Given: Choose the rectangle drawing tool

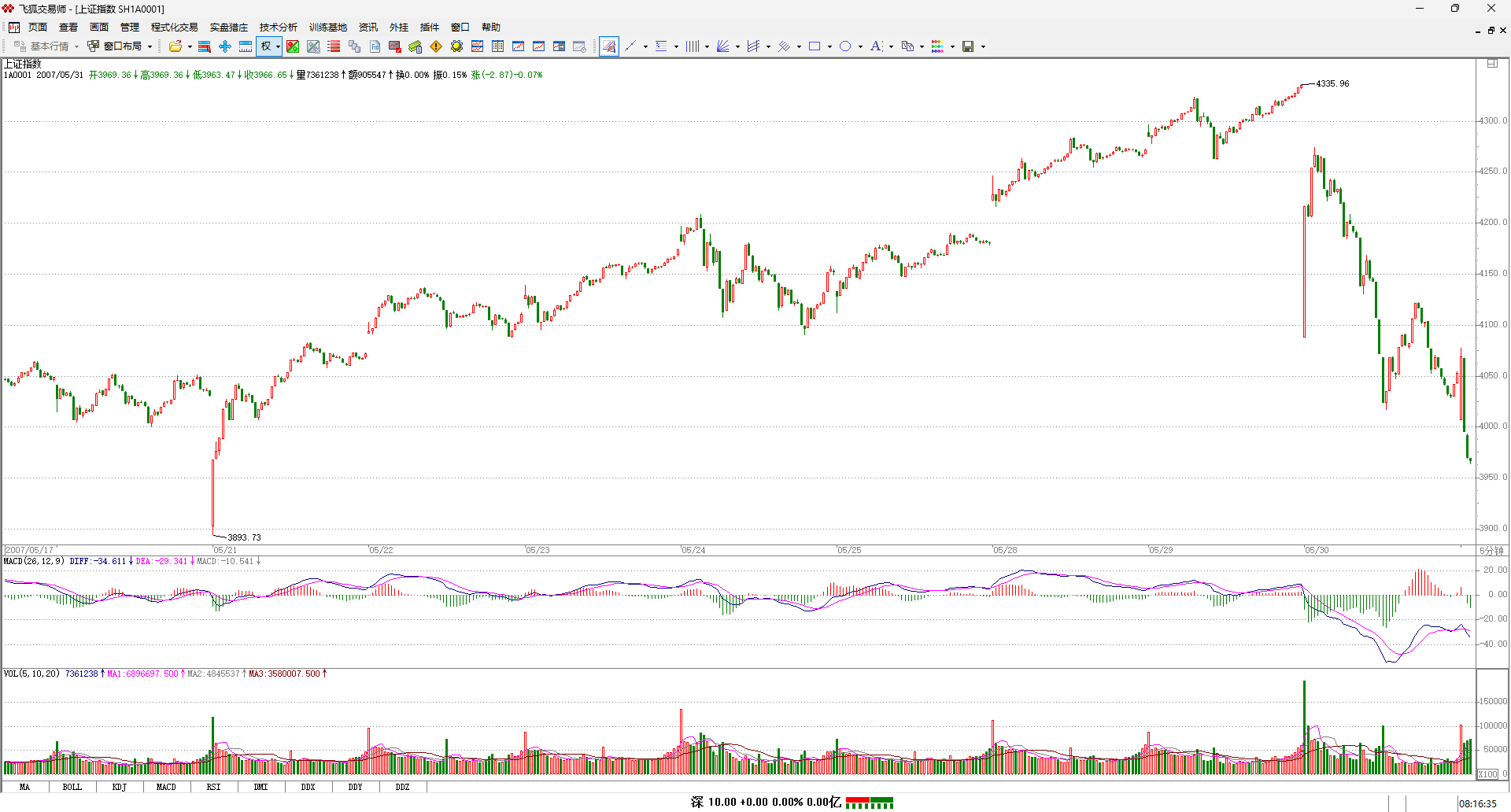Looking at the screenshot, I should pyautogui.click(x=815, y=46).
